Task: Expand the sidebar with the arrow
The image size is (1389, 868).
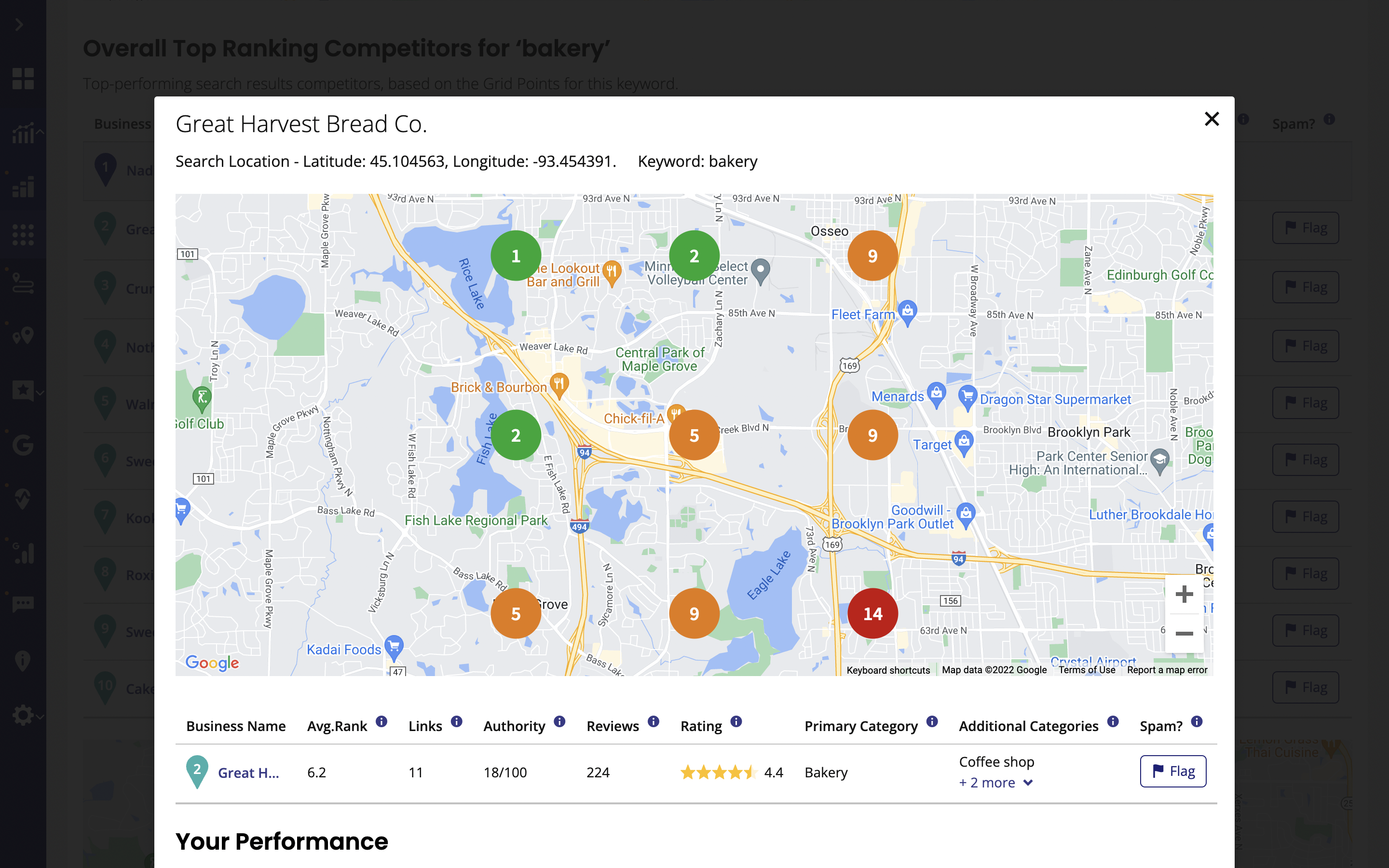Action: (x=19, y=24)
